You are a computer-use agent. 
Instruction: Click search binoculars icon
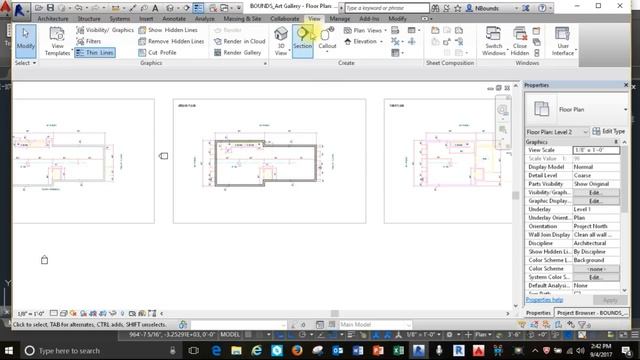[x=435, y=8]
